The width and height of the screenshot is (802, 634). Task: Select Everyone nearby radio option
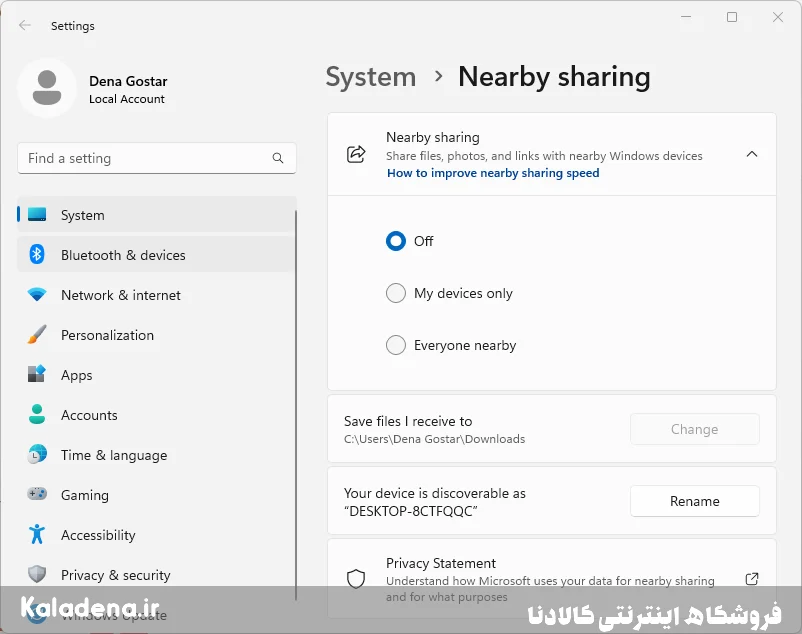(x=396, y=345)
